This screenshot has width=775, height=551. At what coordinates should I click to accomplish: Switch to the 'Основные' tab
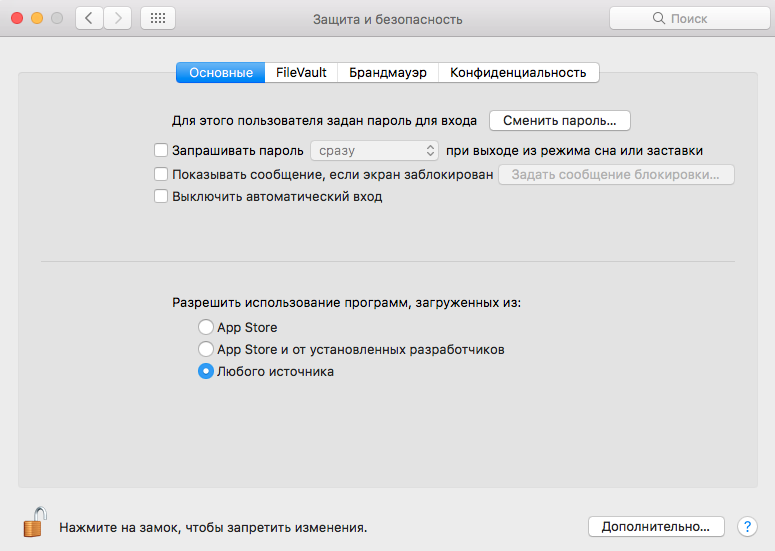tap(220, 73)
